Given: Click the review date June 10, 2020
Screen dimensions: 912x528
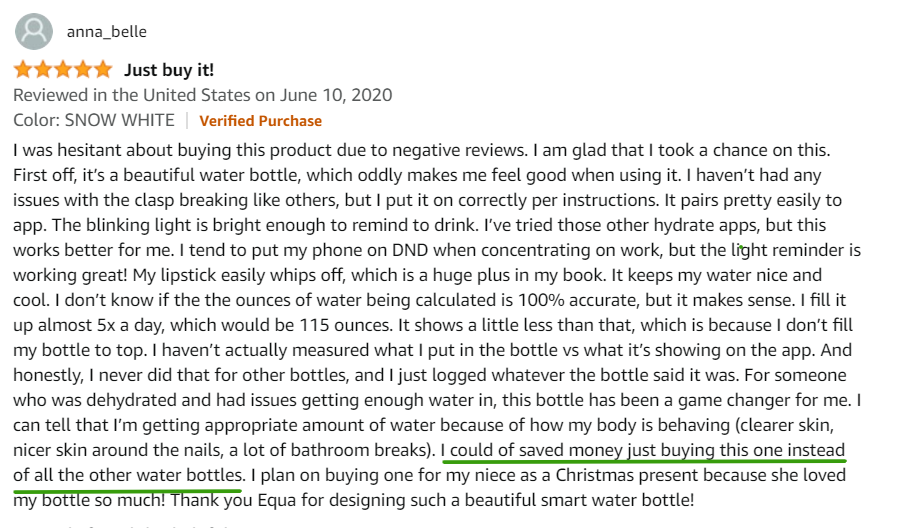Looking at the screenshot, I should tap(336, 95).
